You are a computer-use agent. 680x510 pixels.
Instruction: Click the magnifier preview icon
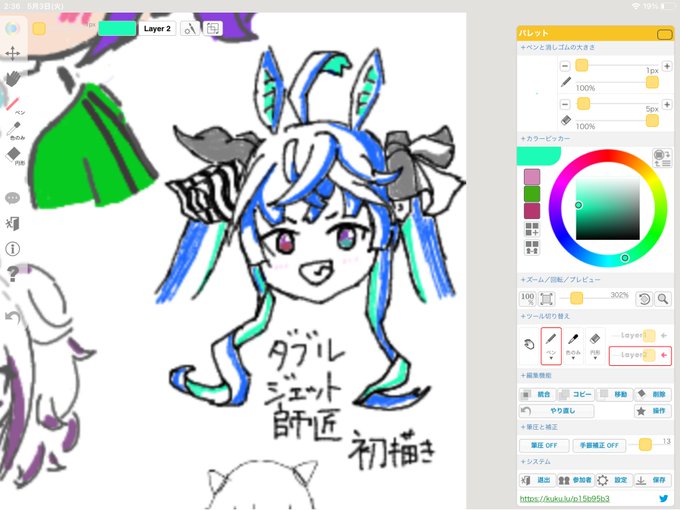tap(663, 299)
